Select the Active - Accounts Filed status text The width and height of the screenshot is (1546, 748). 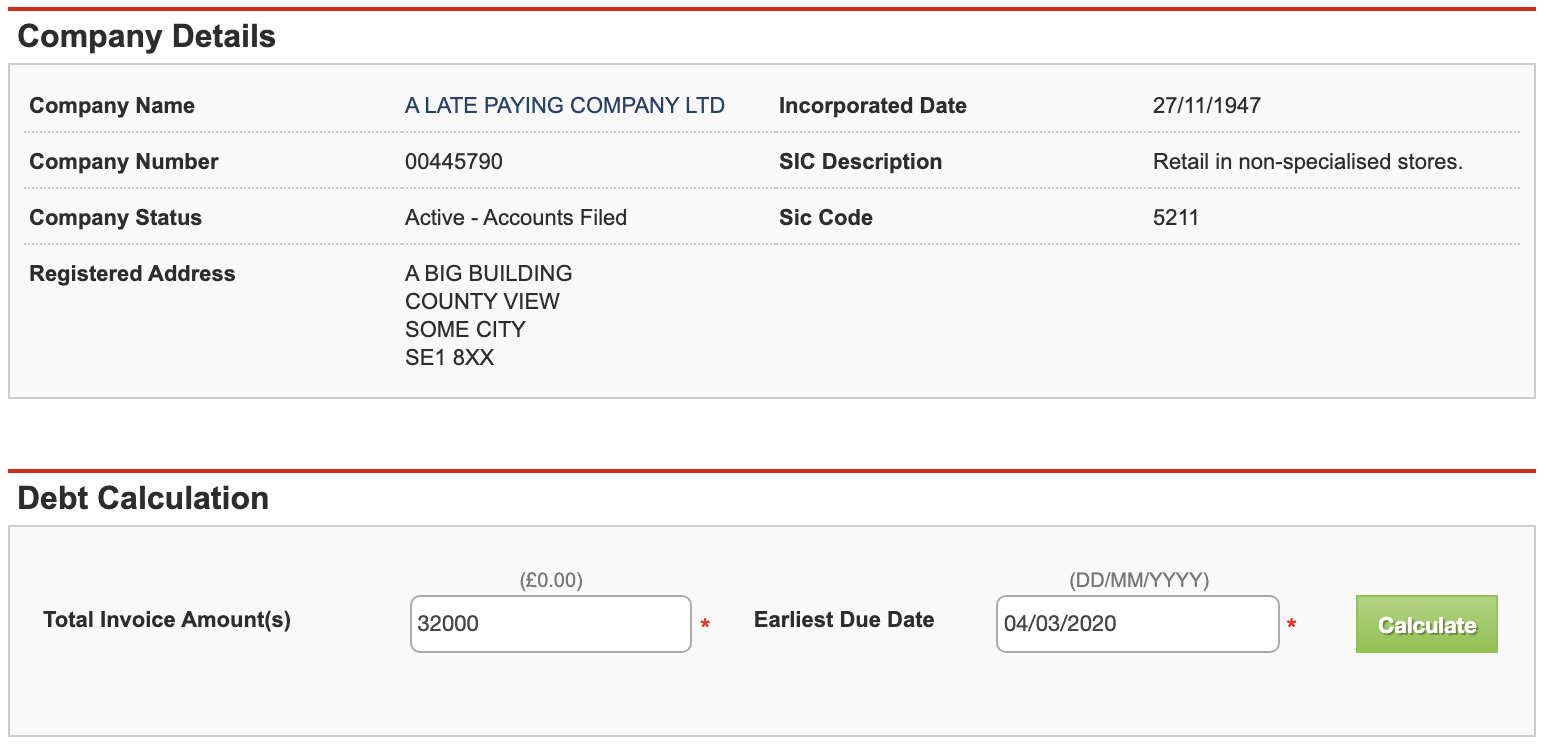coord(516,218)
